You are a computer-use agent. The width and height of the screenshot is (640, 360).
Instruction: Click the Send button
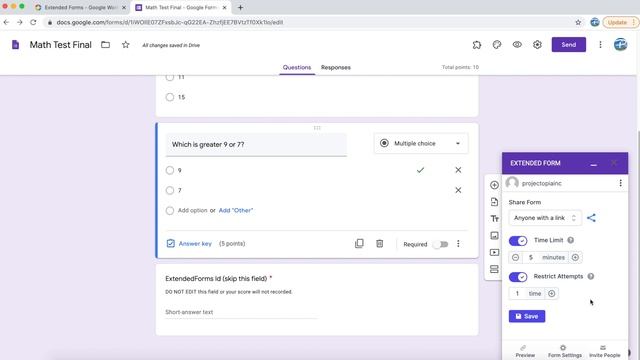pos(569,44)
